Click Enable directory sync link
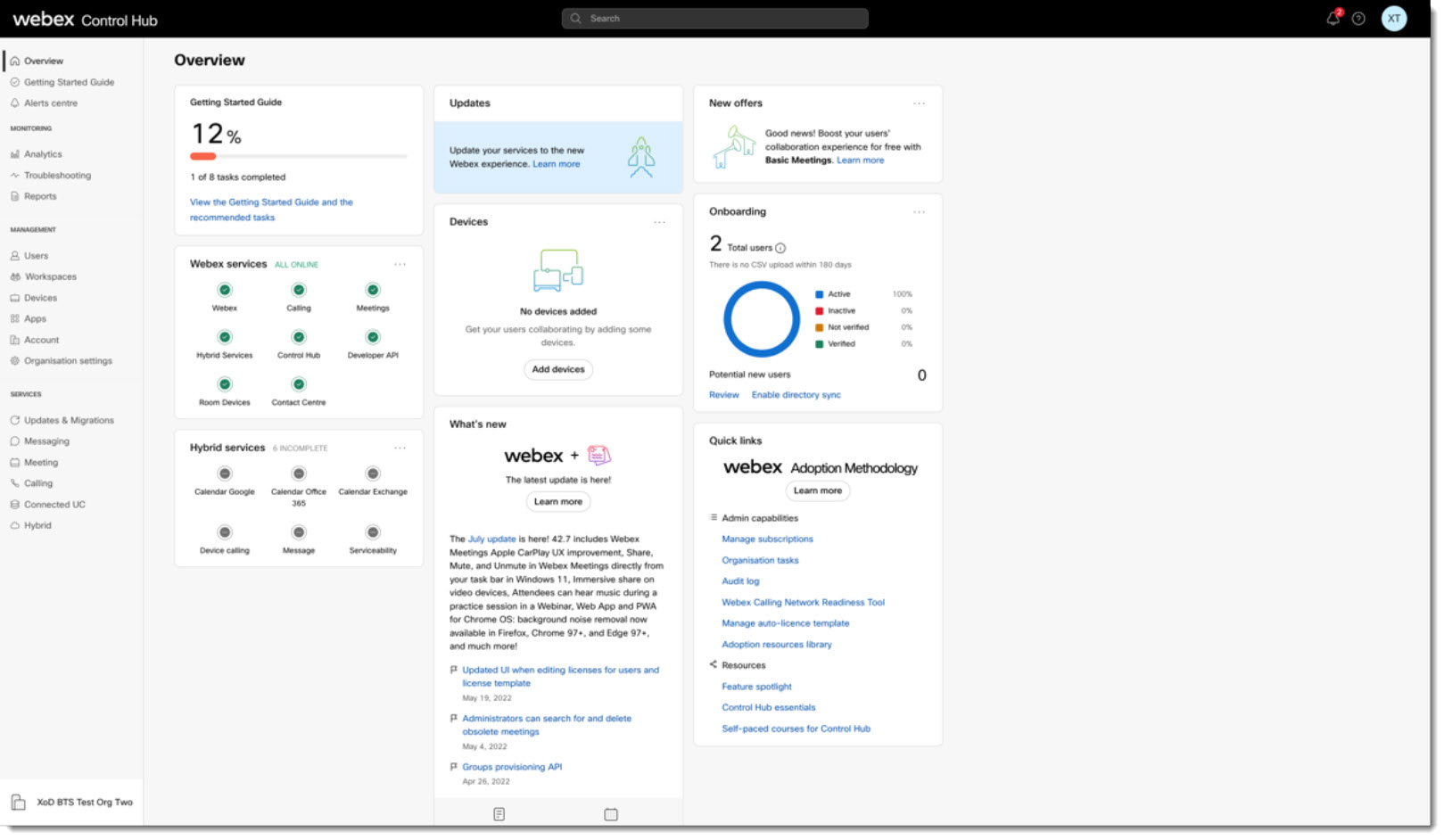 796,395
